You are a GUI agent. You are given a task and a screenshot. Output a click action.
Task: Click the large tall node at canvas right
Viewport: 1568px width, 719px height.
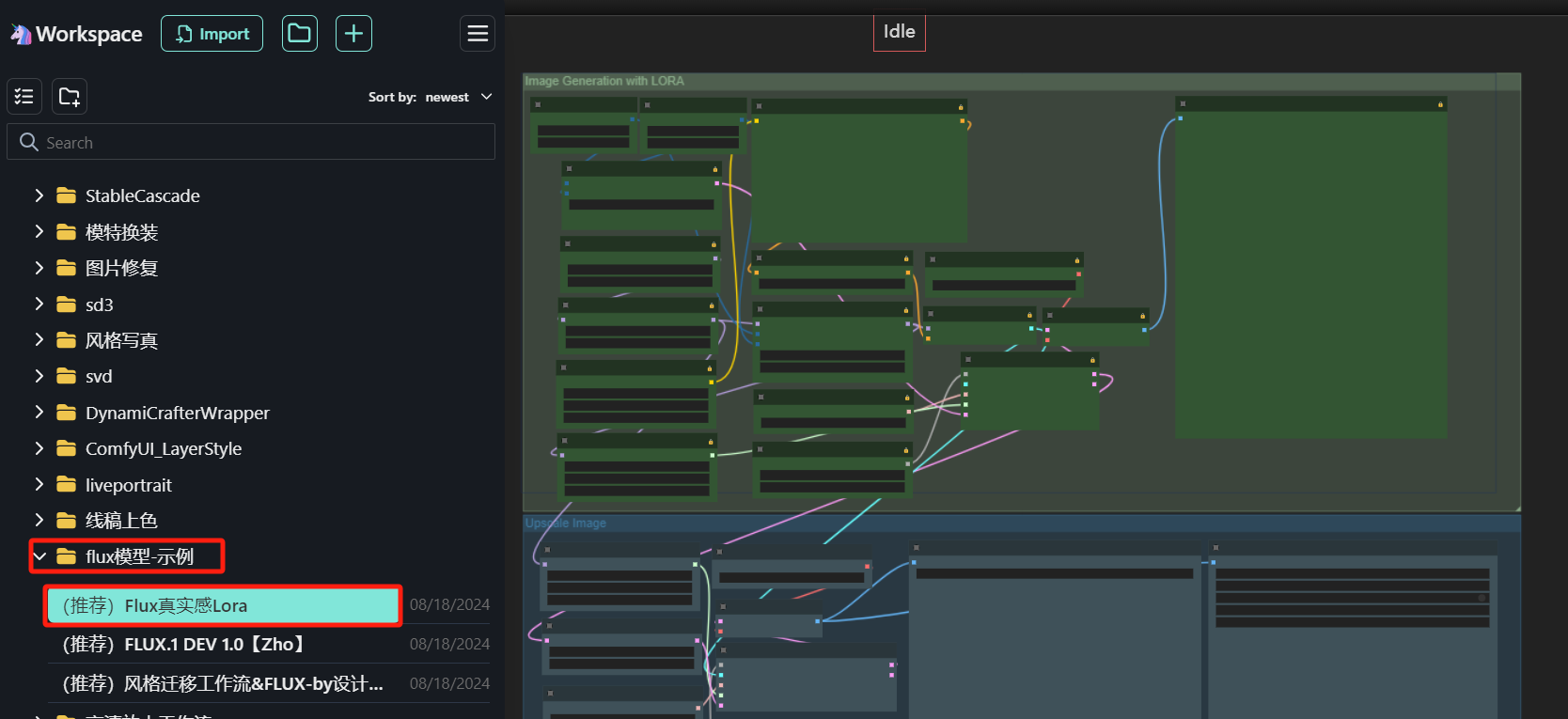point(1311,267)
